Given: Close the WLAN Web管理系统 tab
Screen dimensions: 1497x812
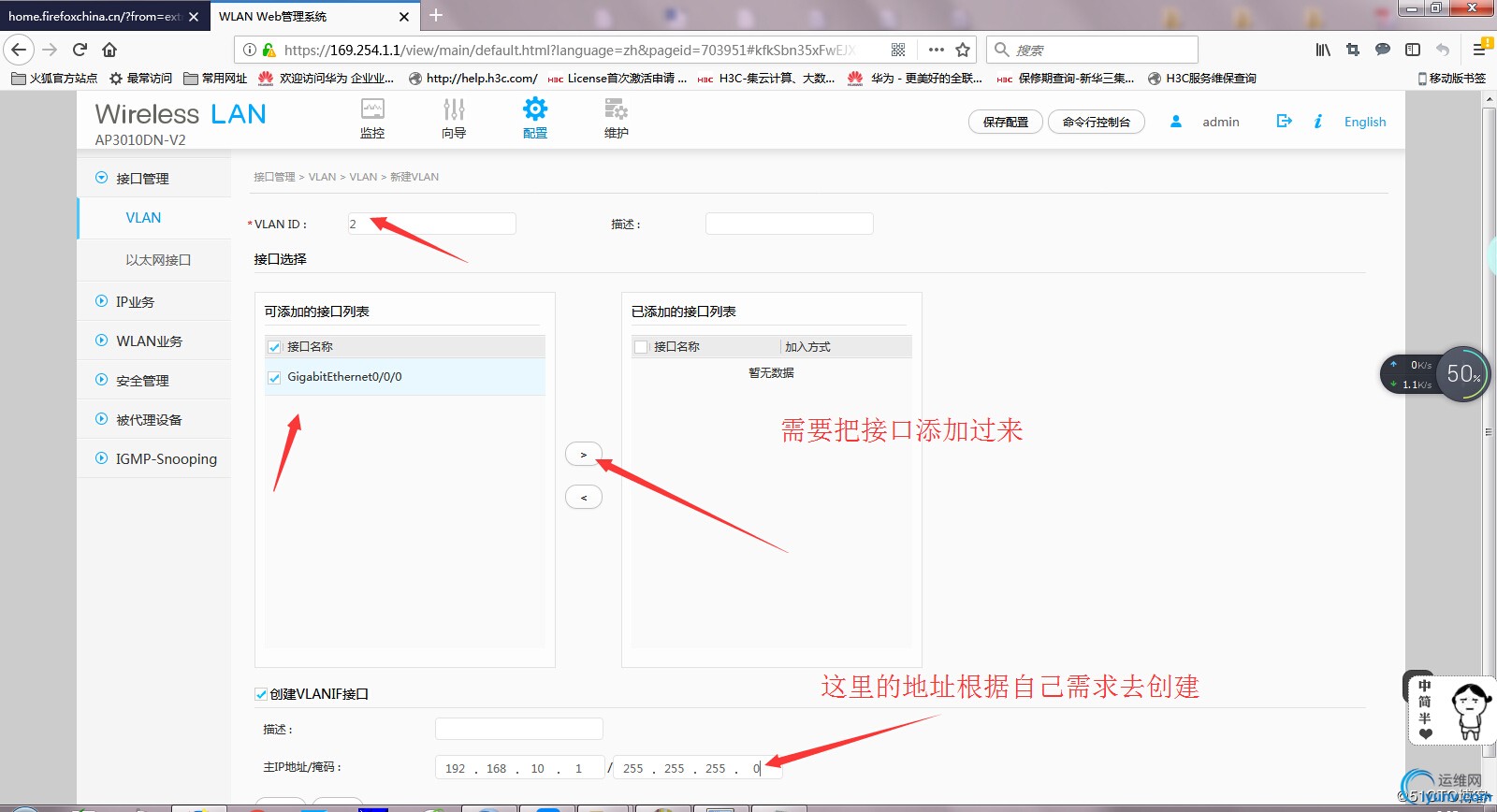Looking at the screenshot, I should (x=404, y=17).
